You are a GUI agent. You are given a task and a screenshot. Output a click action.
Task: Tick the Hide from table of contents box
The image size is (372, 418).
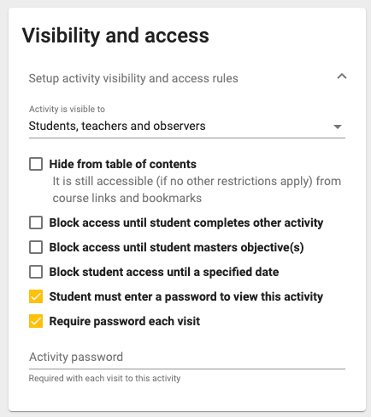pyautogui.click(x=36, y=164)
